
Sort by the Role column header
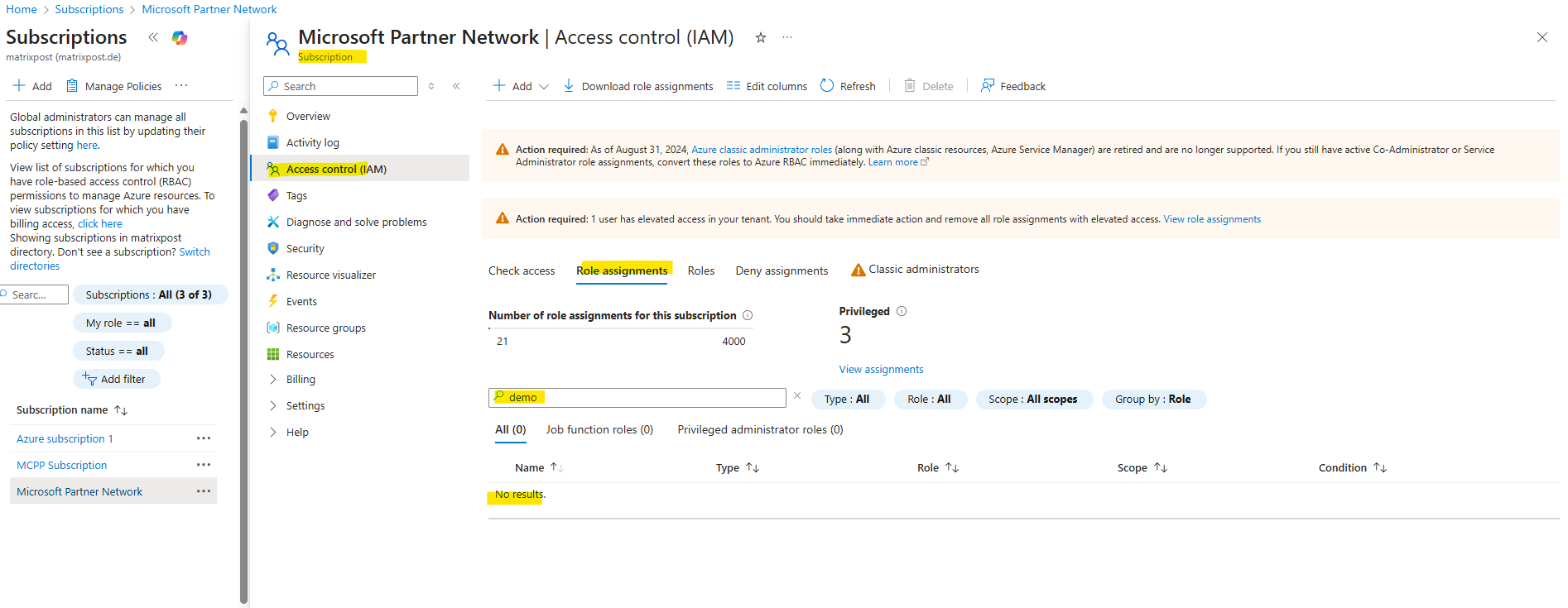tap(937, 467)
